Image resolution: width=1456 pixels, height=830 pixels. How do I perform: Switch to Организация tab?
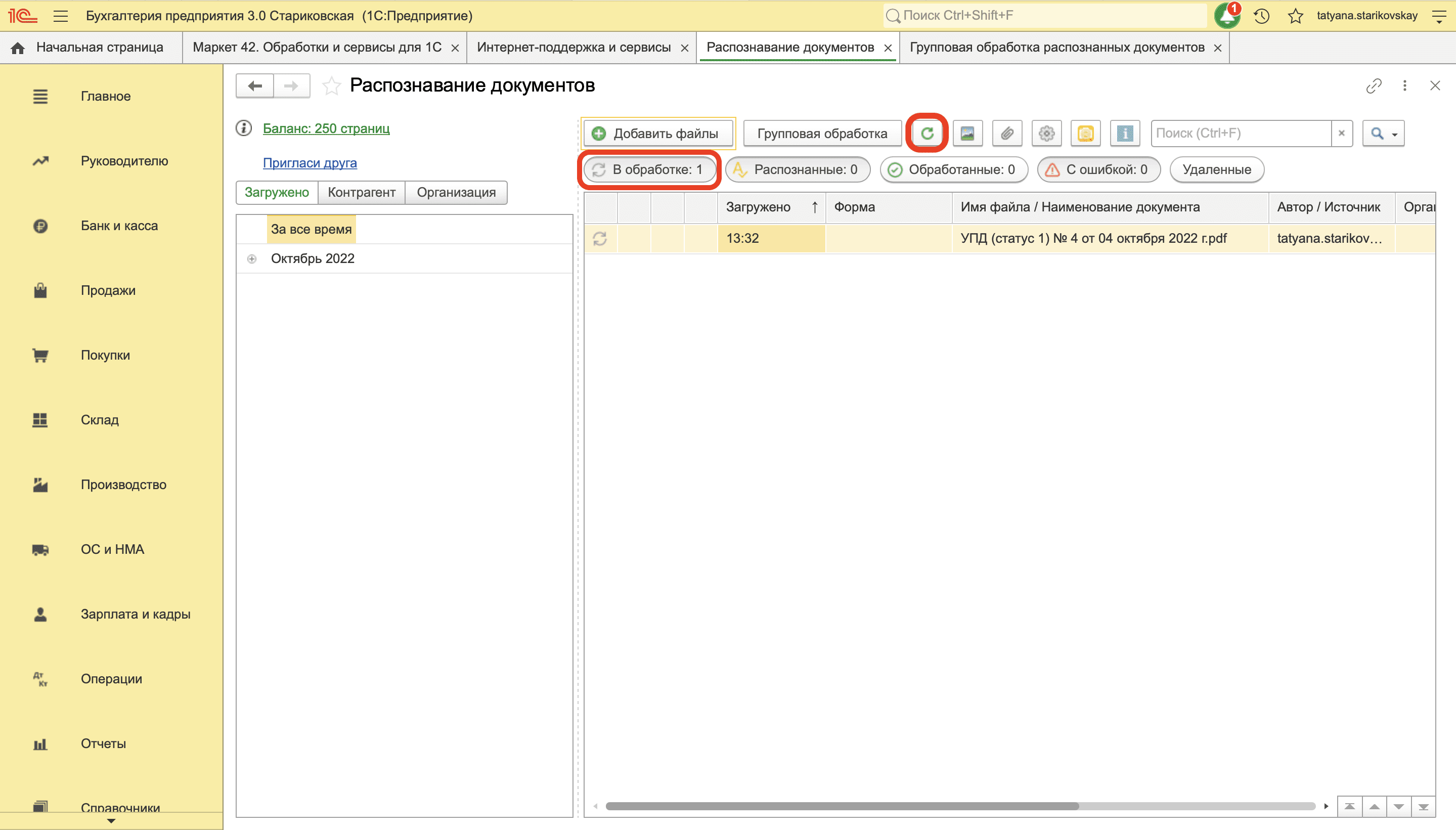[x=456, y=193]
